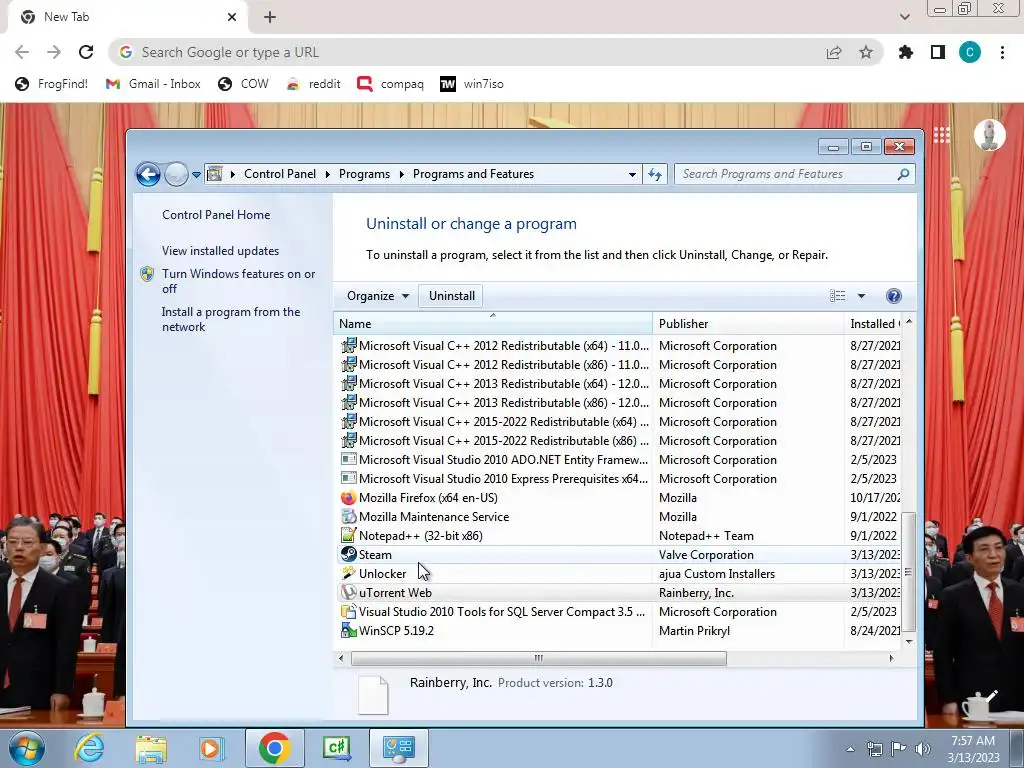Open the Google apps grid icon
This screenshot has height=768, width=1024.
coord(941,135)
